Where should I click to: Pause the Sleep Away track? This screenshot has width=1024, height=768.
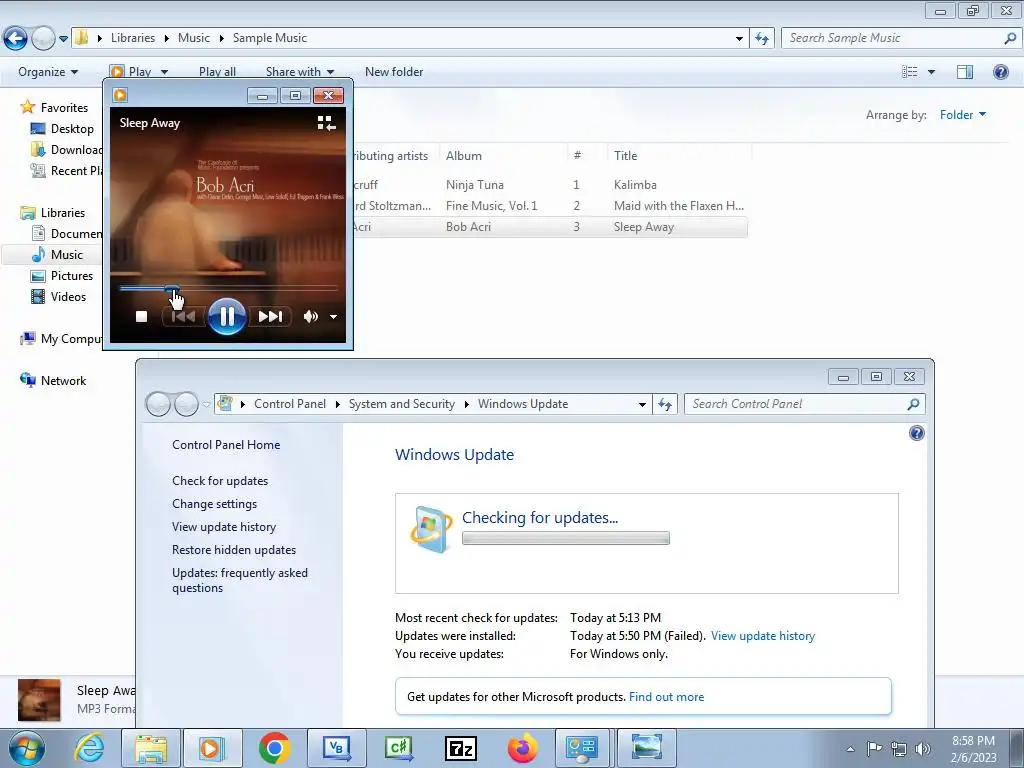coord(227,317)
